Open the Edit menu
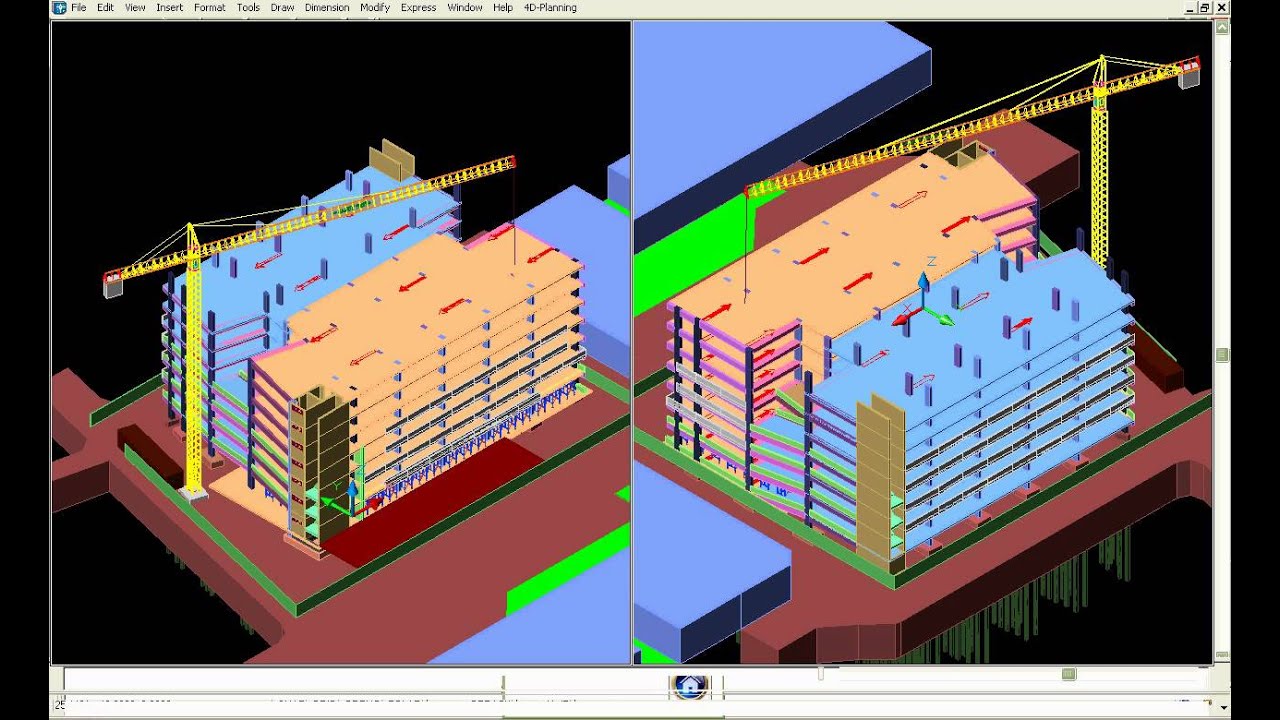Screen dimensions: 1280x720 pyautogui.click(x=105, y=7)
